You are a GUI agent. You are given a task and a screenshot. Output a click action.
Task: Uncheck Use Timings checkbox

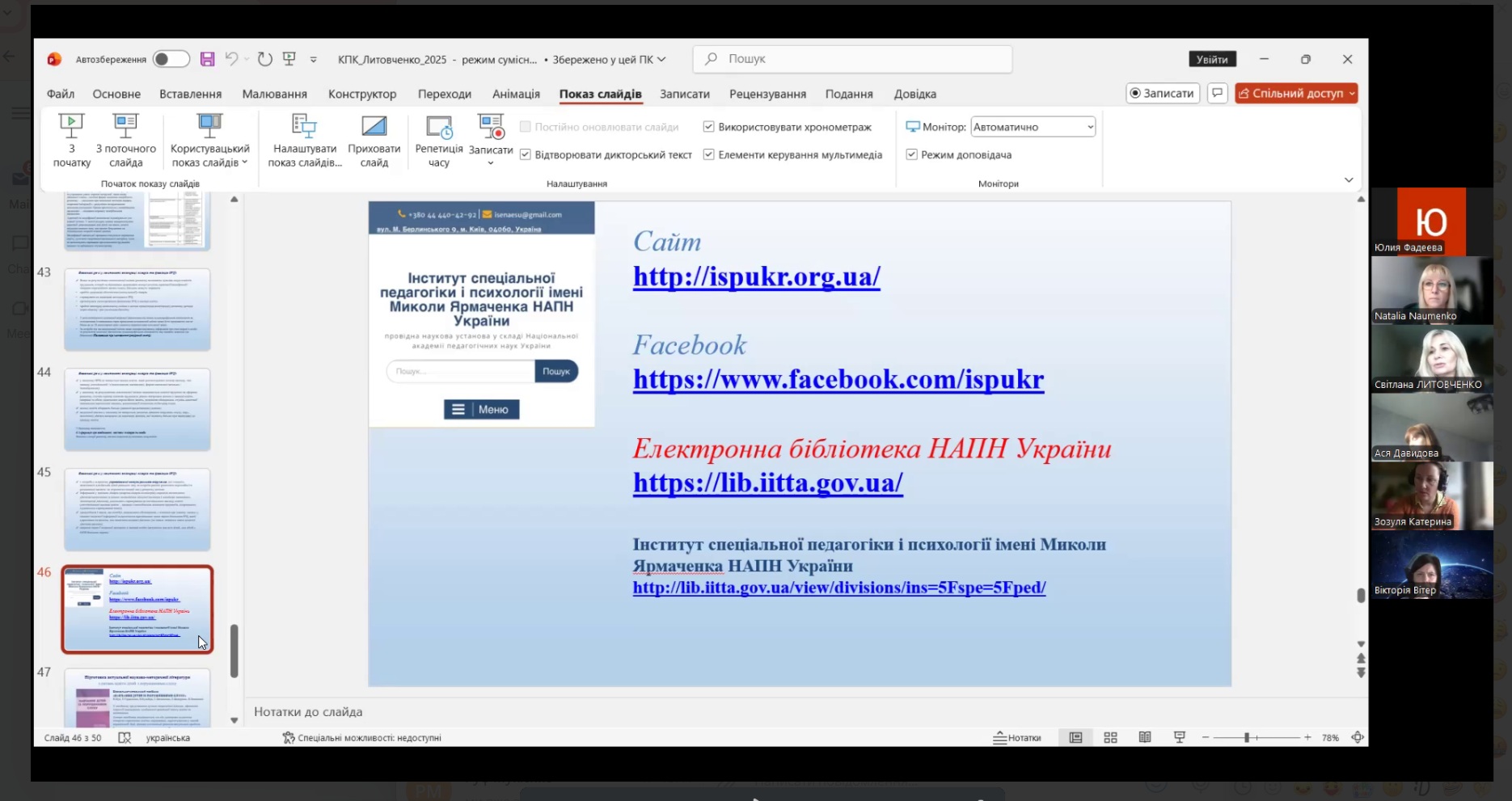[x=708, y=127]
